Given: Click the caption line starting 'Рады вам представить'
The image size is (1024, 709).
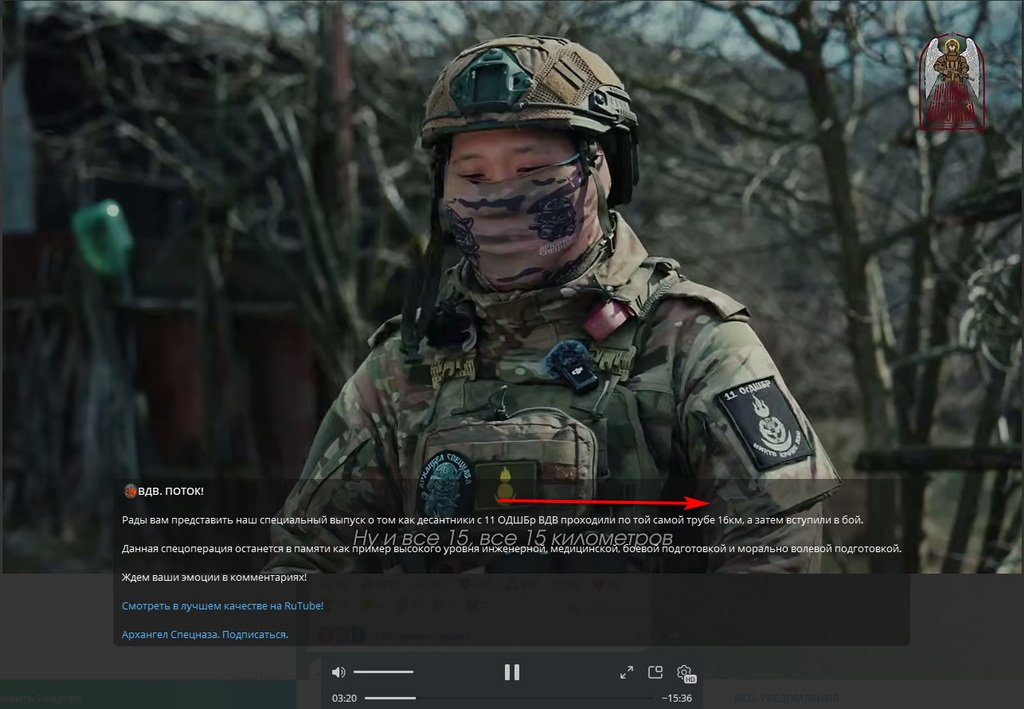Looking at the screenshot, I should pos(492,520).
